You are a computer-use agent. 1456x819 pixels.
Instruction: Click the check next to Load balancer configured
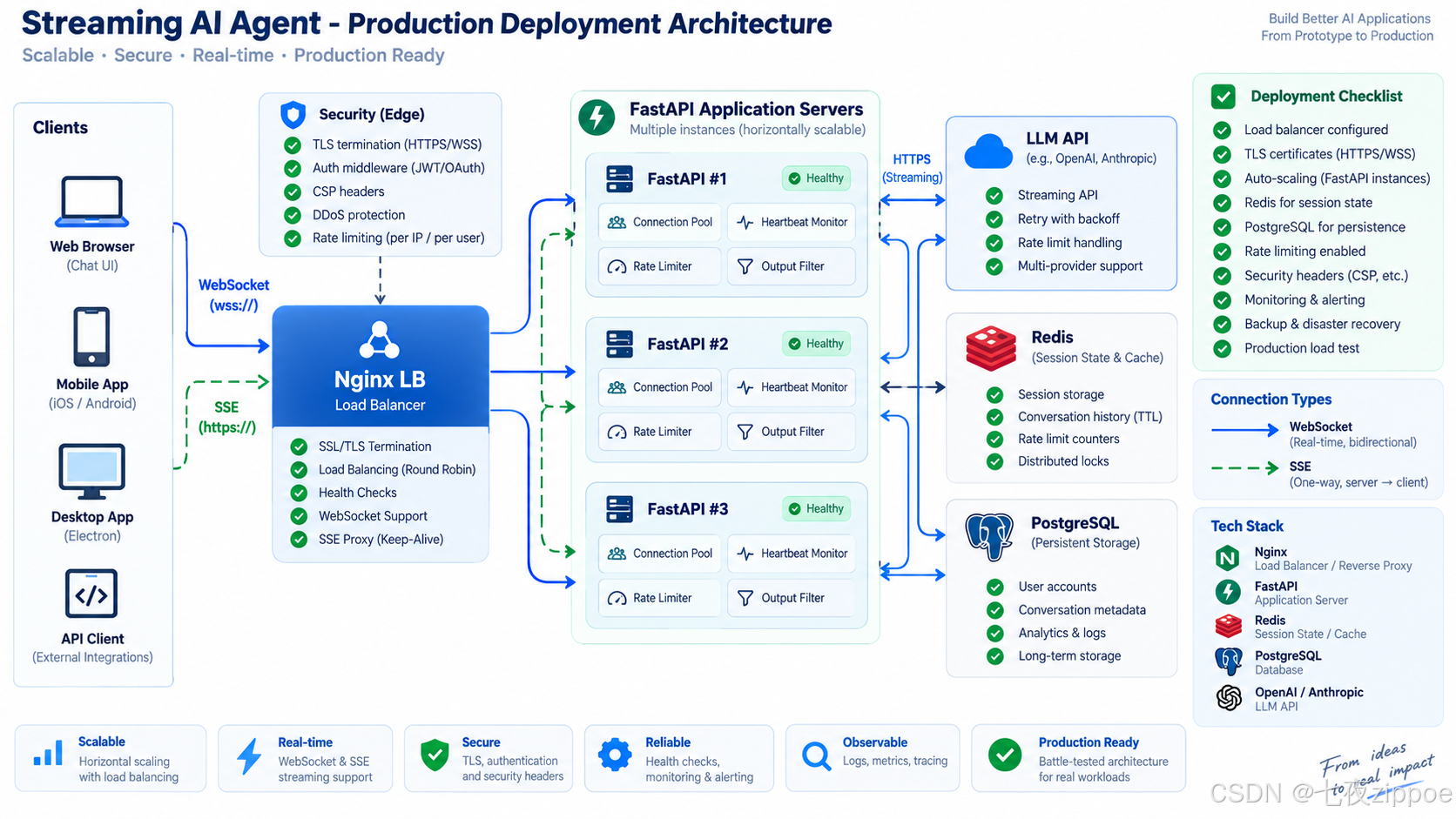[x=1223, y=131]
